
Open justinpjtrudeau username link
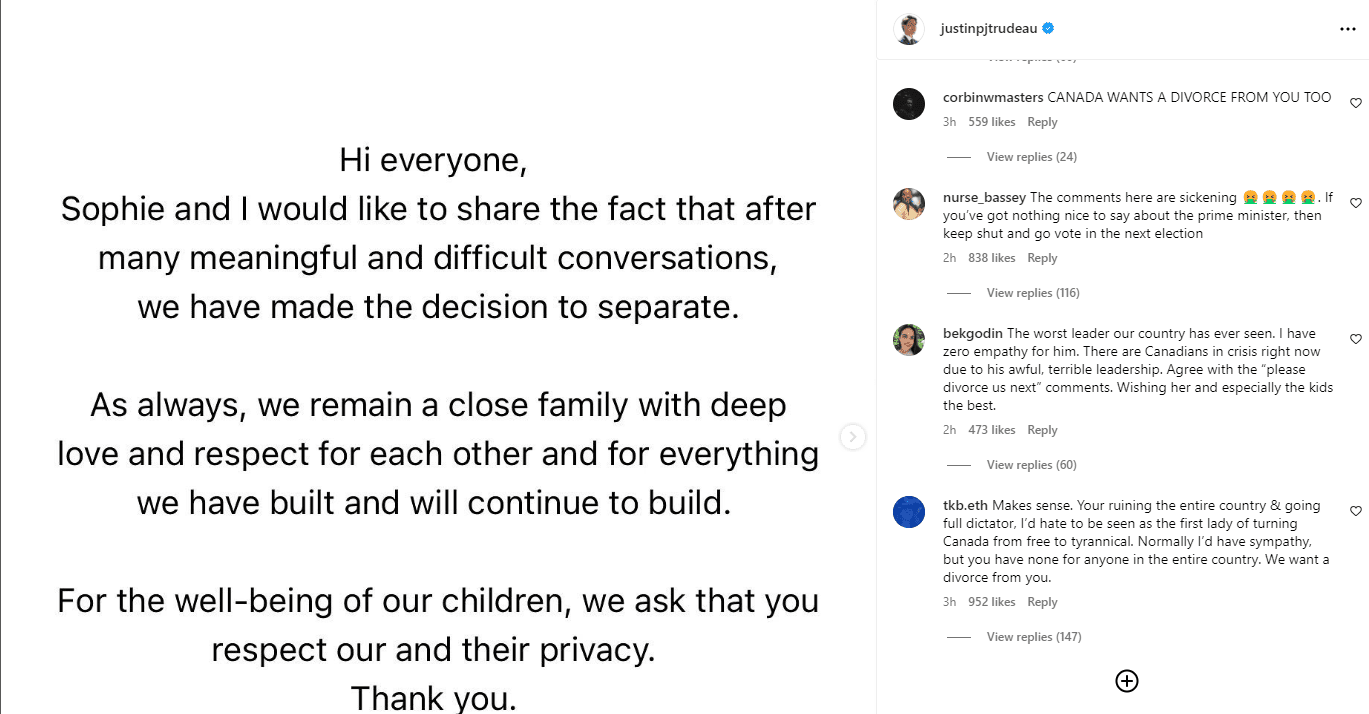[988, 29]
